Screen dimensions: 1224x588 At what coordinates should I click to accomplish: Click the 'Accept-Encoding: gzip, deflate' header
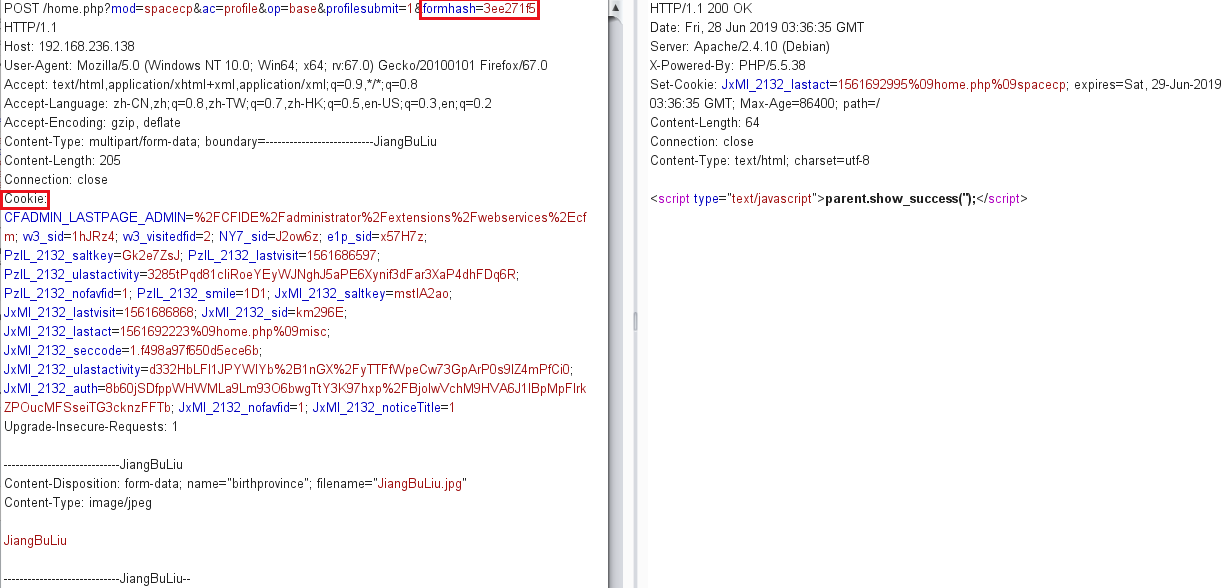tap(92, 122)
